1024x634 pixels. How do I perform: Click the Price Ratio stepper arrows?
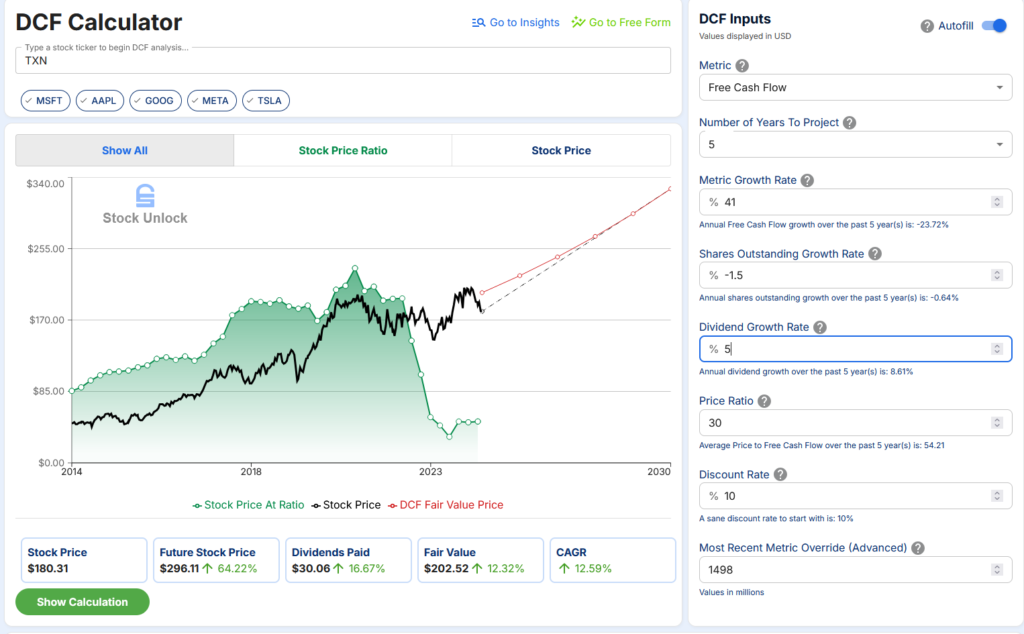coord(997,423)
